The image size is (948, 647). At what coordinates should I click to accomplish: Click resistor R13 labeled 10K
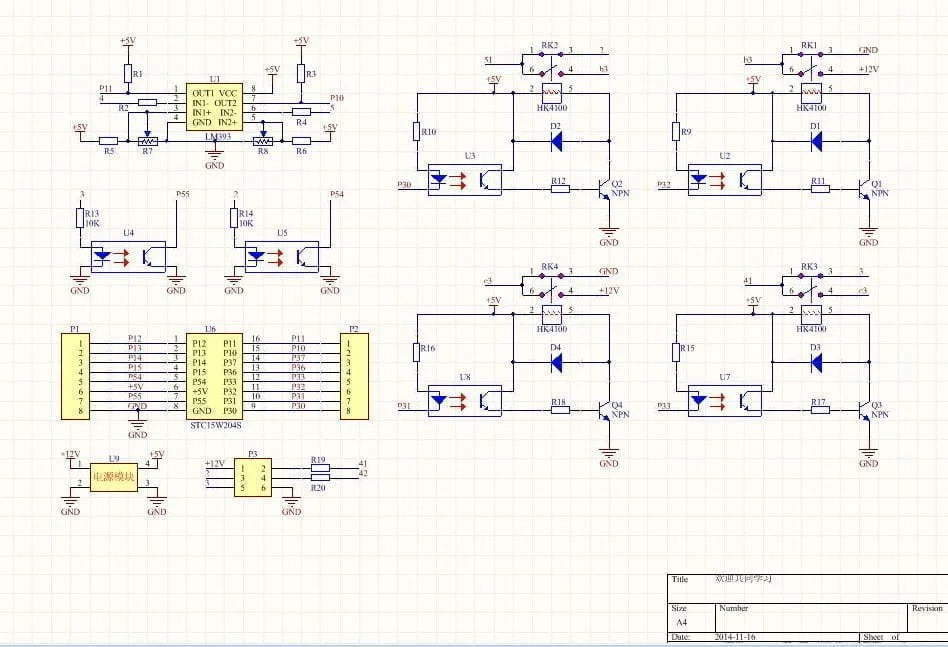click(x=80, y=219)
